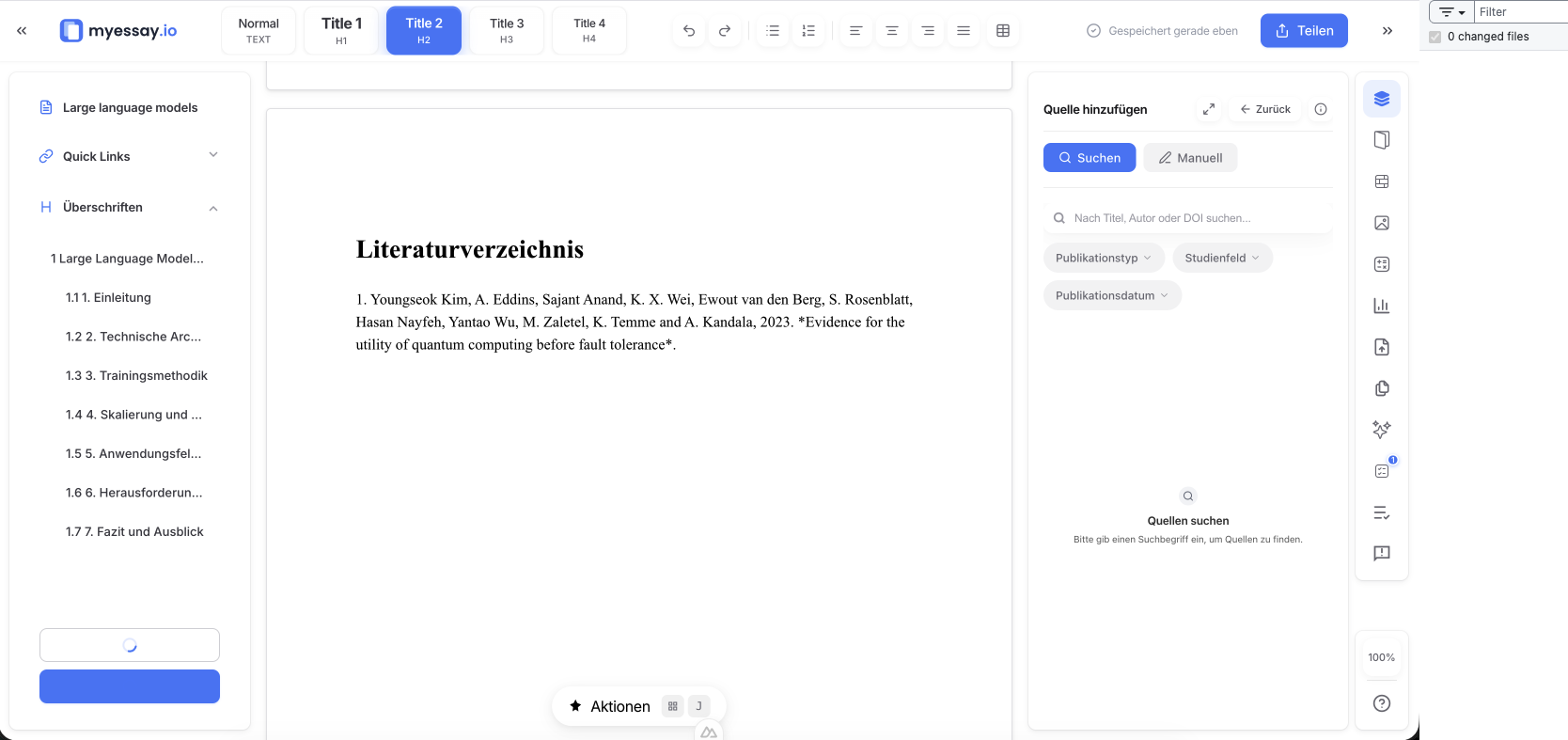Image resolution: width=1568 pixels, height=740 pixels.
Task: Switch to the Manuell tab
Action: (1190, 158)
